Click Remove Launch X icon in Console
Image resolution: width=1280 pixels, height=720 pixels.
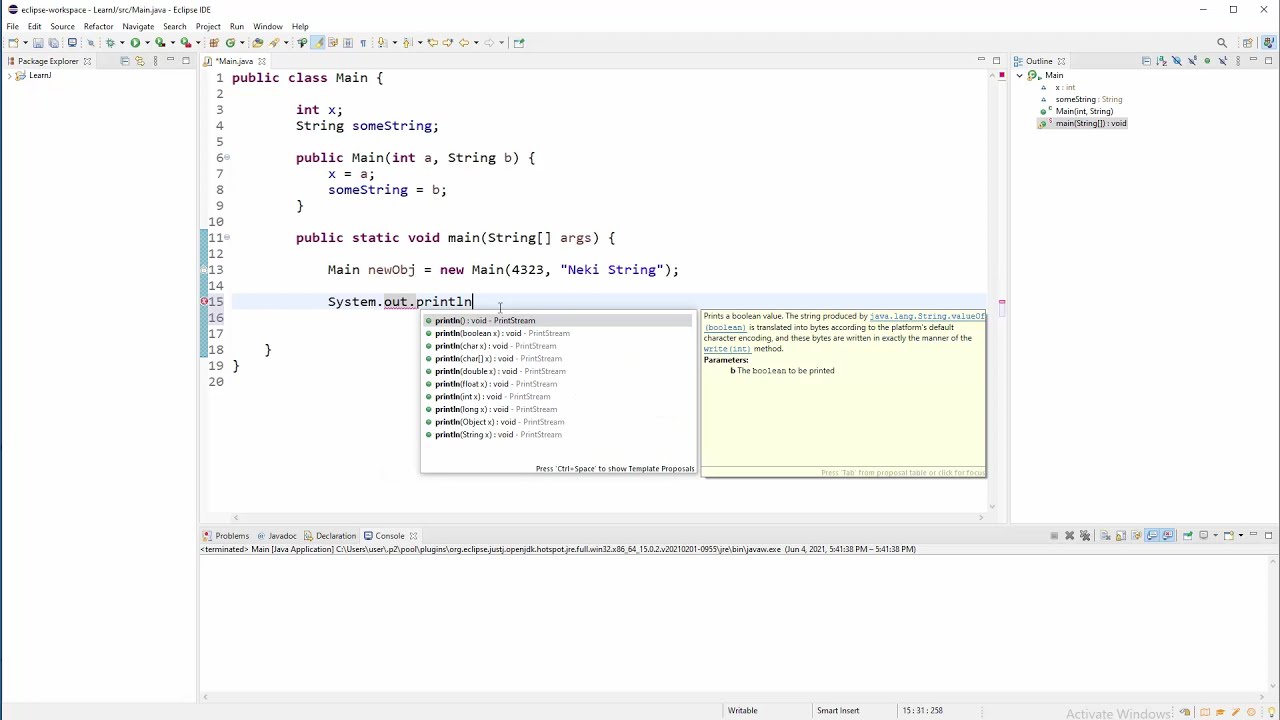click(x=1069, y=536)
